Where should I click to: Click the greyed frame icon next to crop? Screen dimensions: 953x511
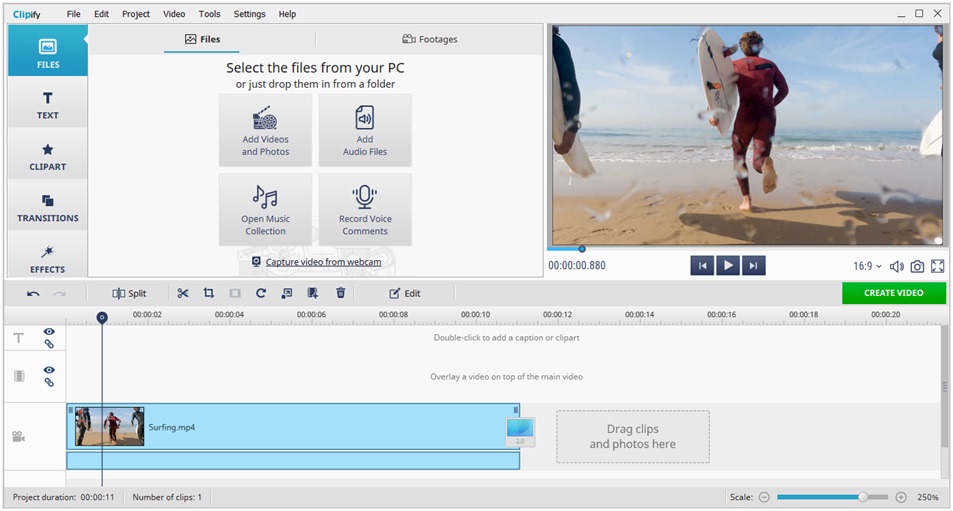[x=235, y=293]
